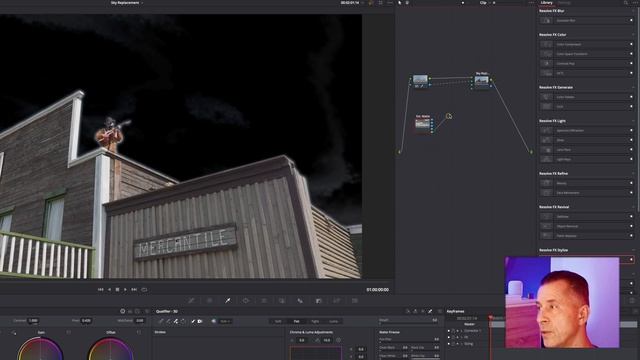Screen dimensions: 640x360
Task: Open the Blur palette
Action: coord(300,300)
